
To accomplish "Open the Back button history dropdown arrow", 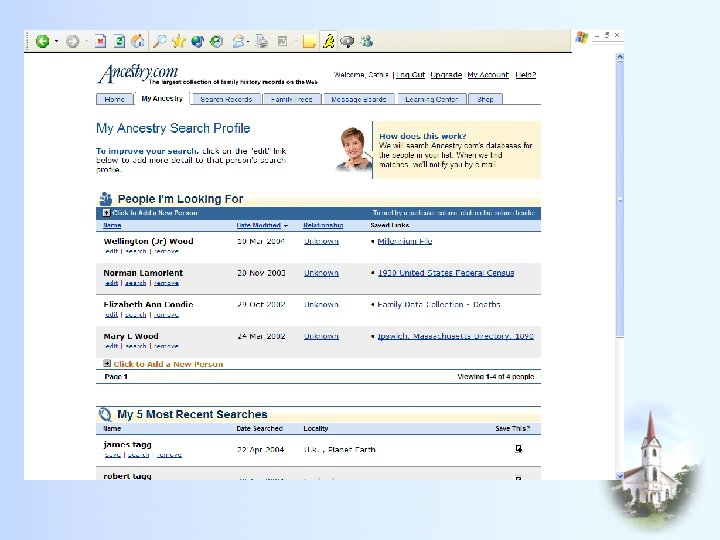I will [56, 41].
